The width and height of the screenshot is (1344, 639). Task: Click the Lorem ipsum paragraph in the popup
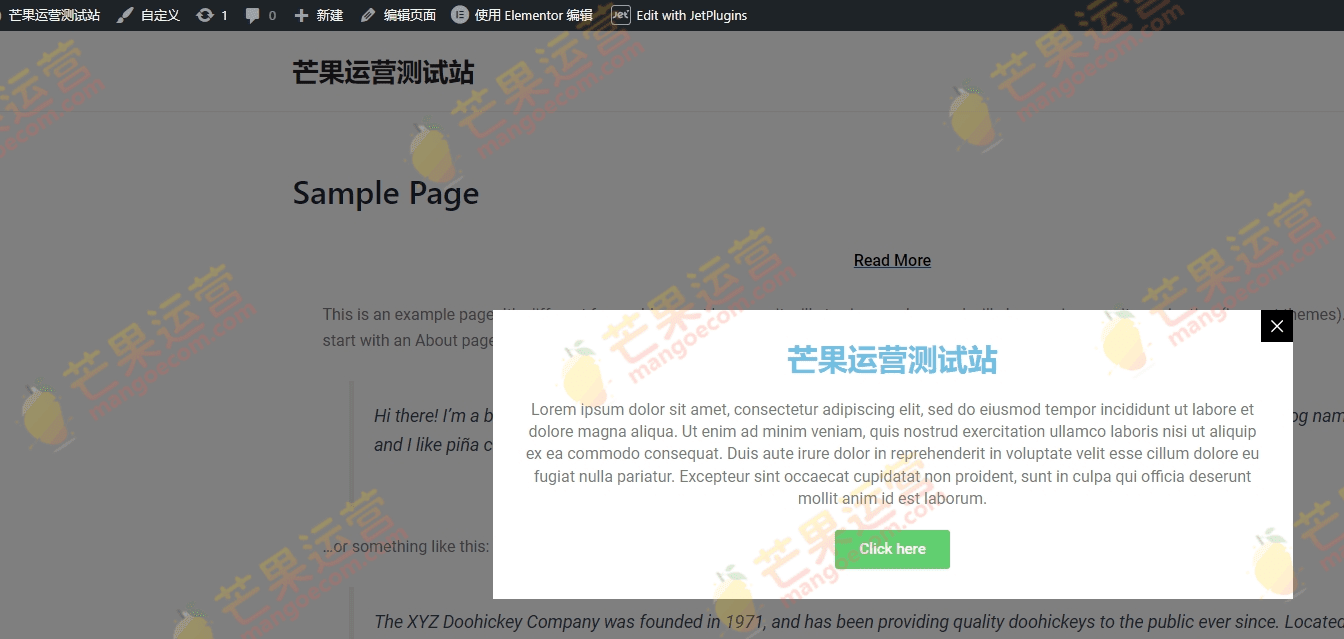892,454
